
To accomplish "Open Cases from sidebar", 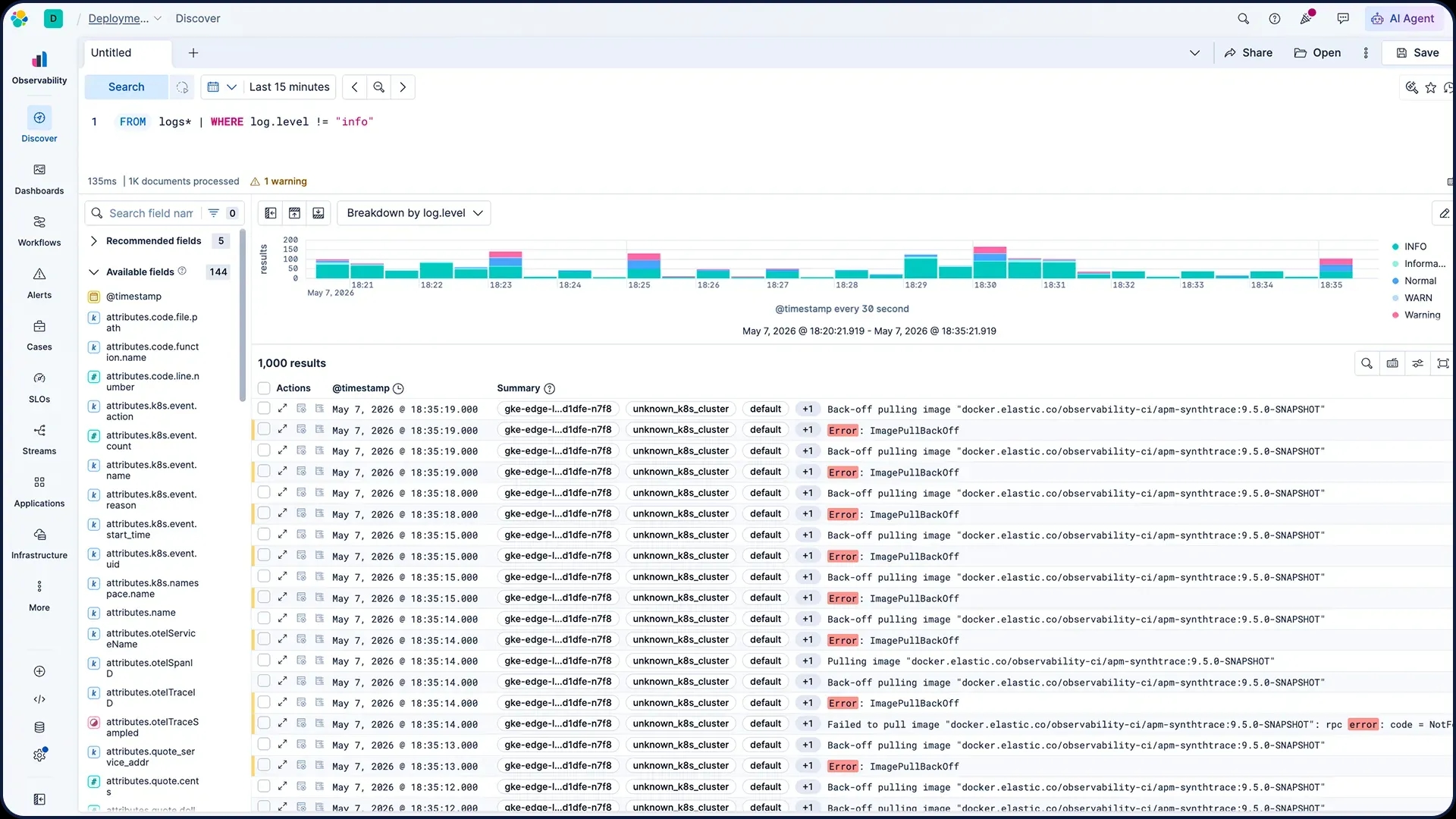I will click(39, 334).
